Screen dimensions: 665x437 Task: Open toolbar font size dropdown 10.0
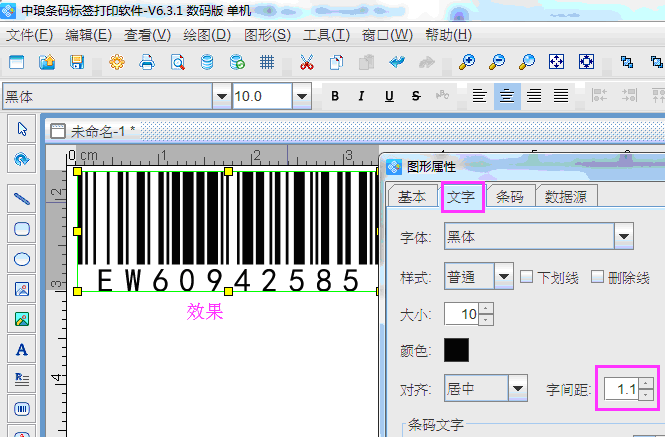302,96
